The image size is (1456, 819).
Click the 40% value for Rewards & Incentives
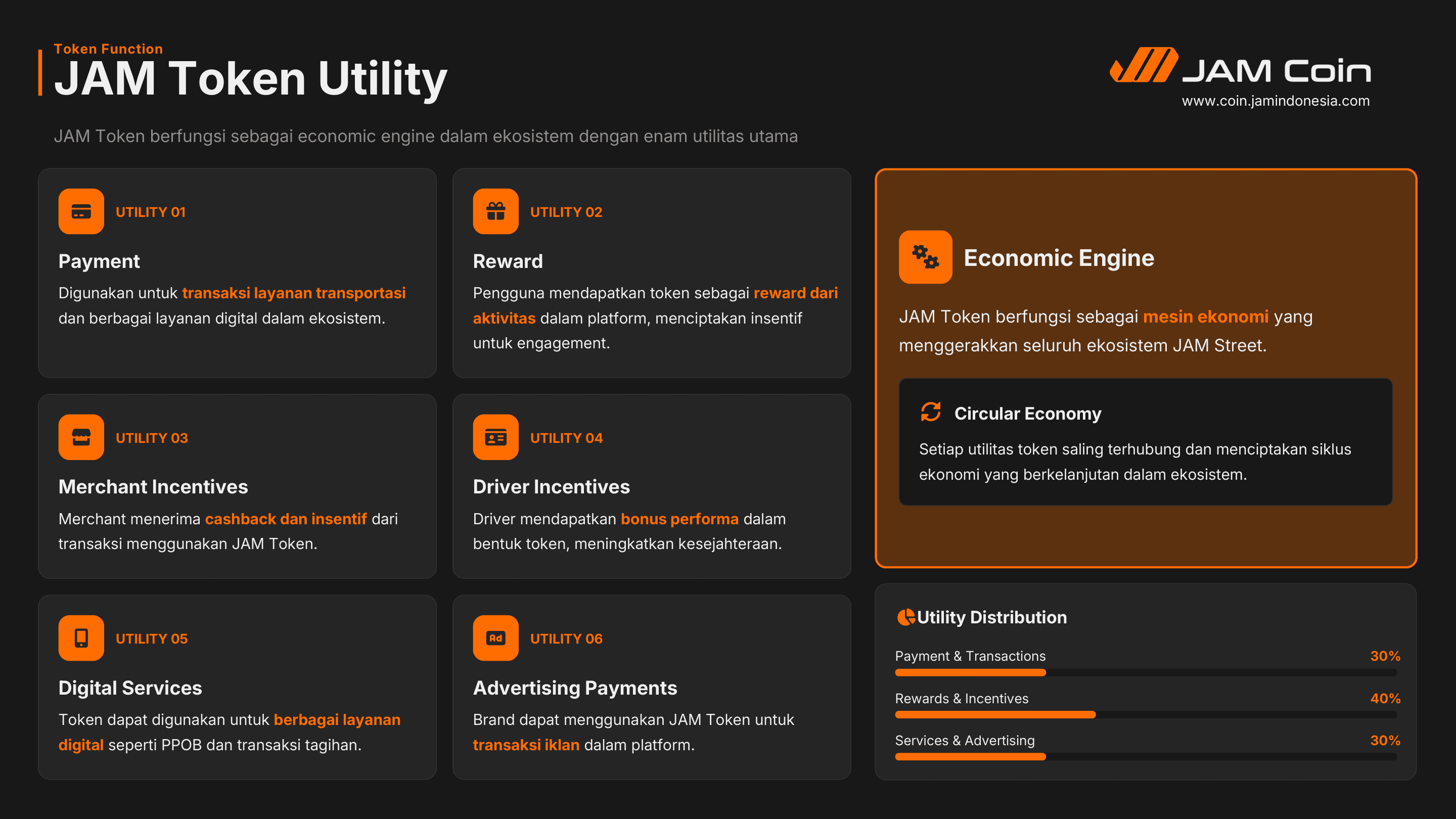pos(1385,699)
